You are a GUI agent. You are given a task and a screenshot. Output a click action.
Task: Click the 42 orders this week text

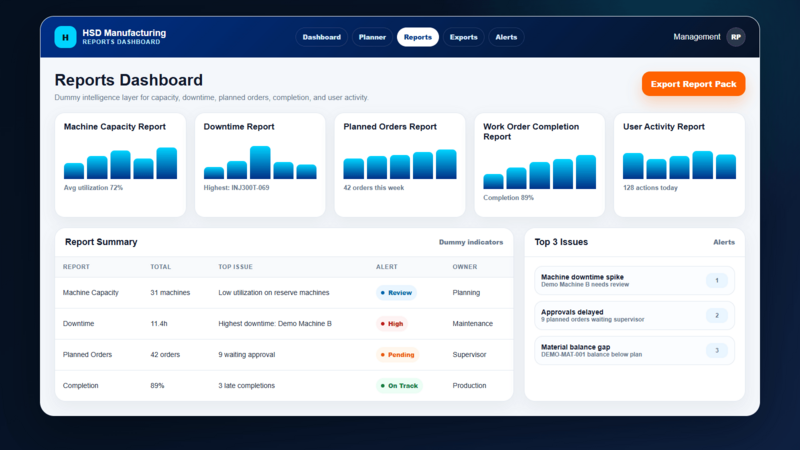pyautogui.click(x=373, y=188)
